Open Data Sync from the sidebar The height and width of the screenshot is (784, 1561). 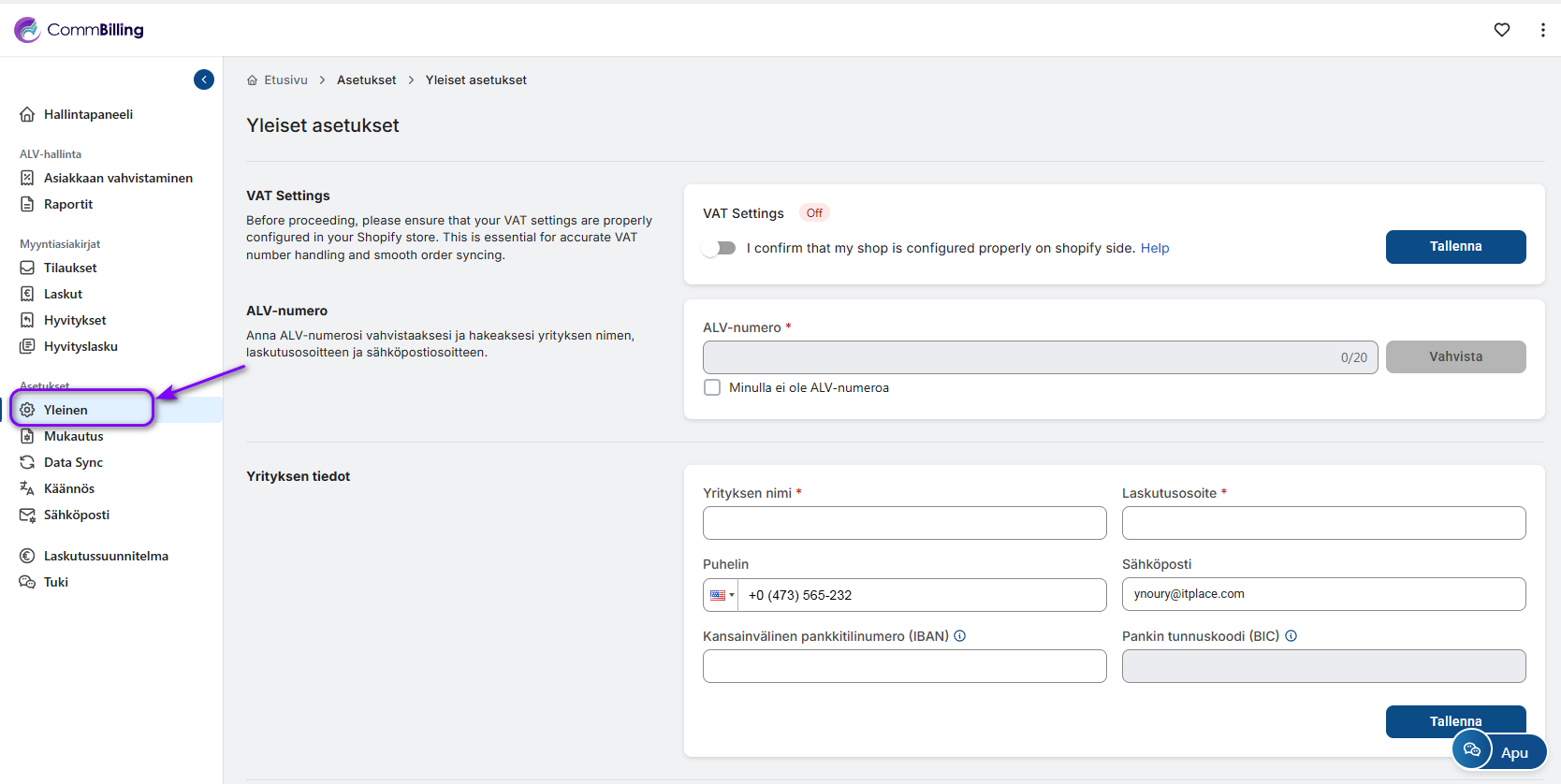(x=73, y=462)
